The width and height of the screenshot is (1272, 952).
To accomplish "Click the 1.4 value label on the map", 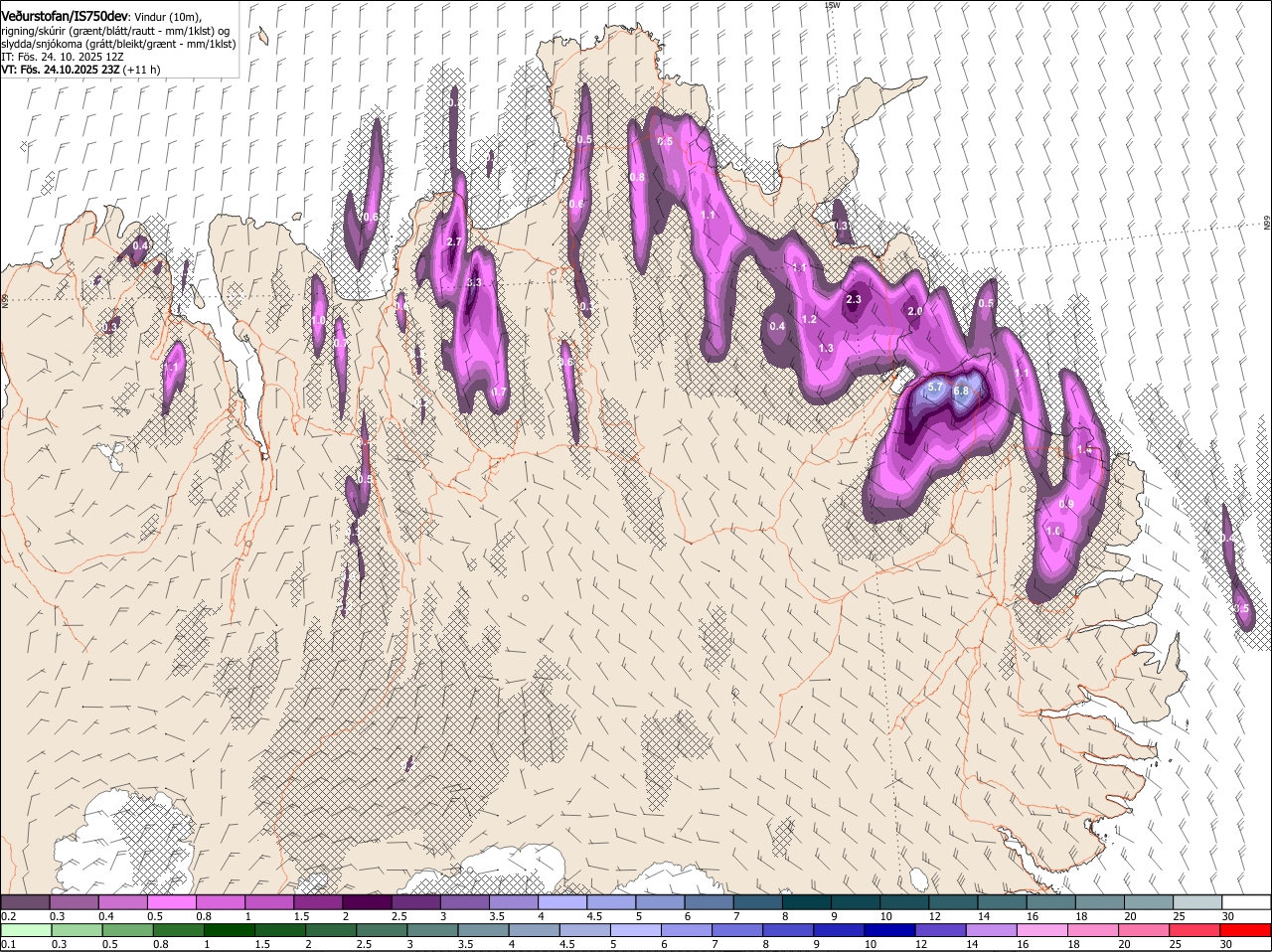I will (1084, 450).
